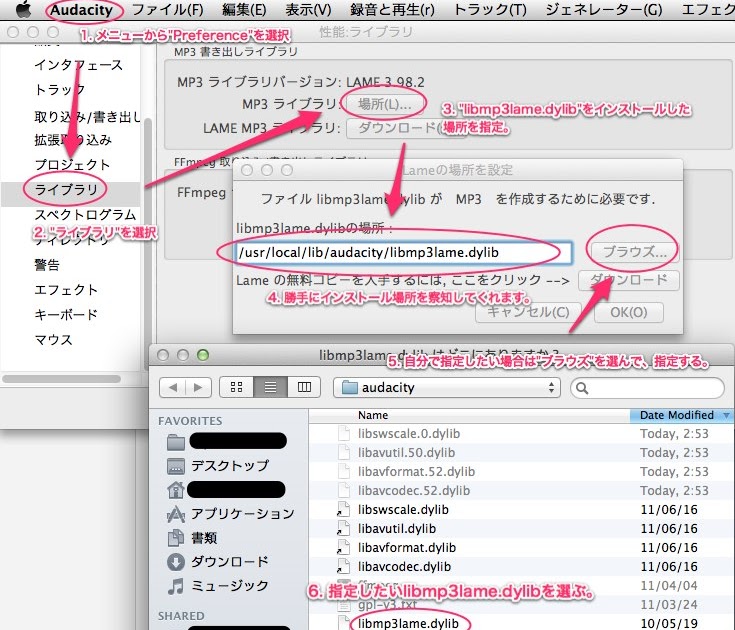The height and width of the screenshot is (630, 735).
Task: Open the ファイル(F) menu
Action: [168, 10]
